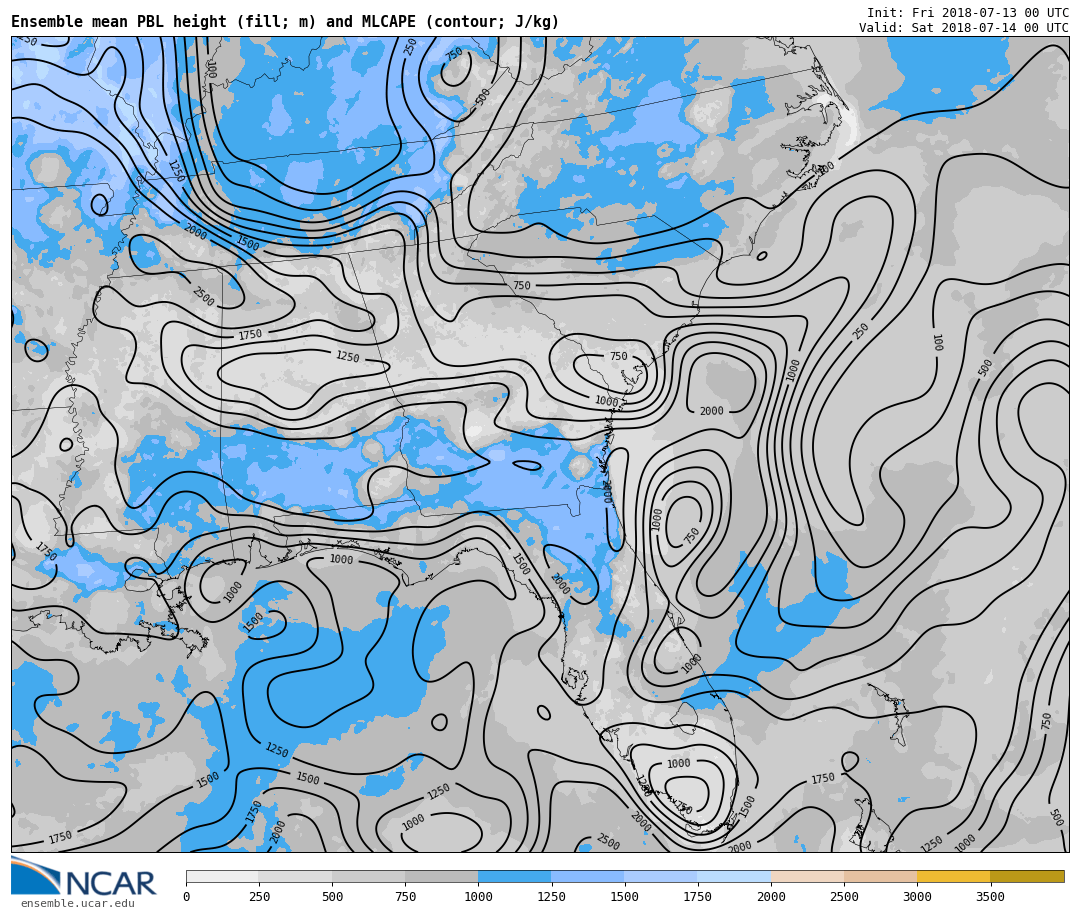Select the peach 2000–2500 colorbar swatch
Screen dimensions: 1080x915
click(x=807, y=876)
